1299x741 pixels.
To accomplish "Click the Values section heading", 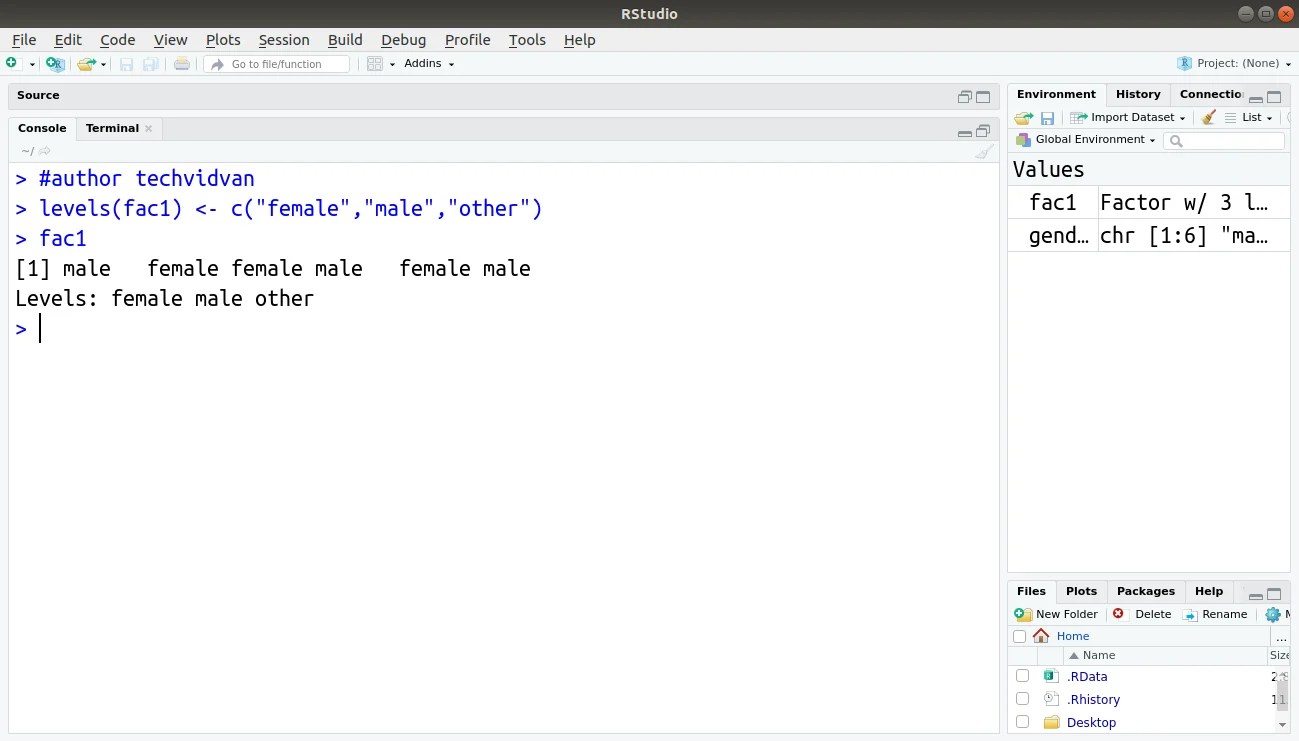I will point(1048,170).
